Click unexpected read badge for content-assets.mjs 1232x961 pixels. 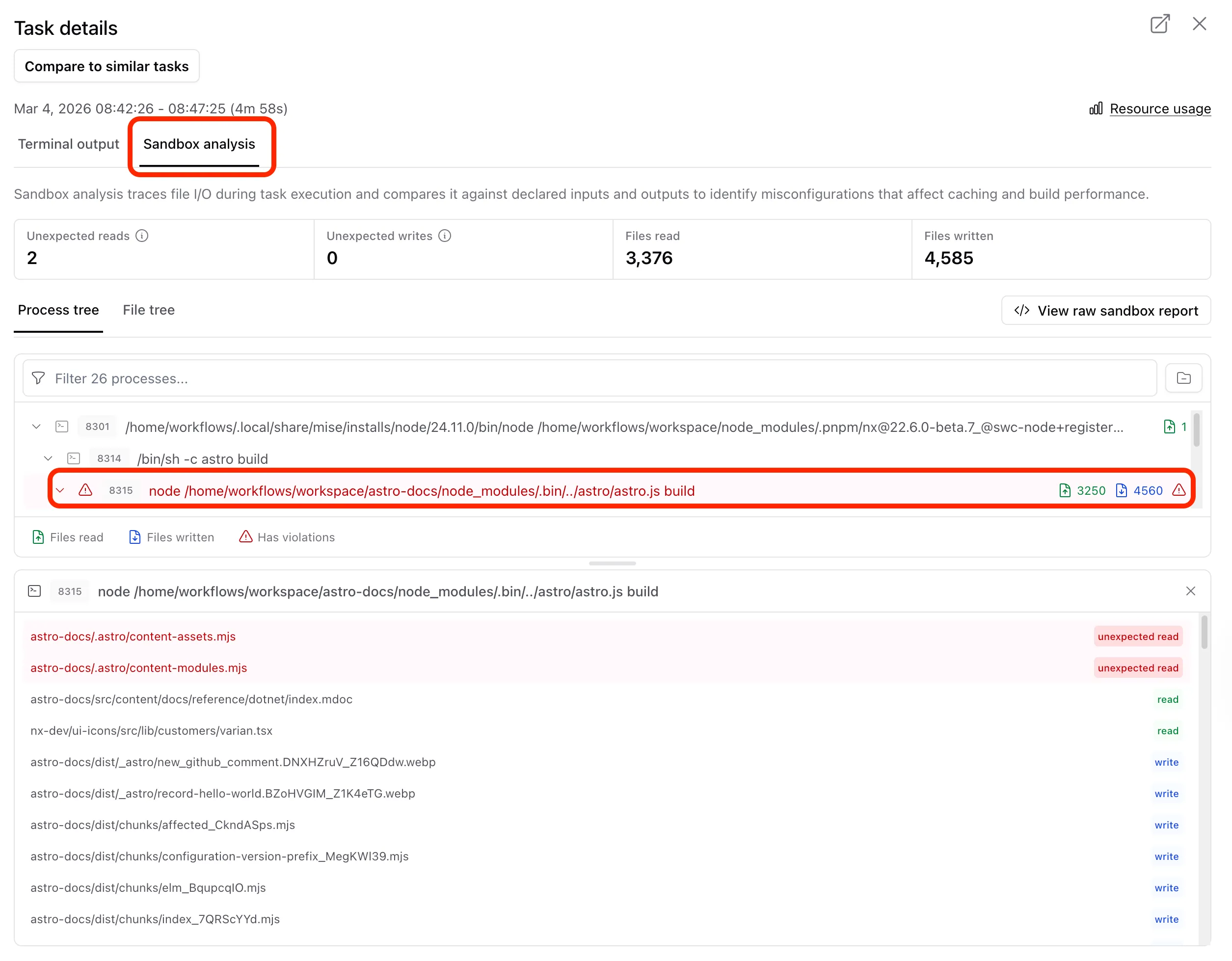click(x=1138, y=636)
